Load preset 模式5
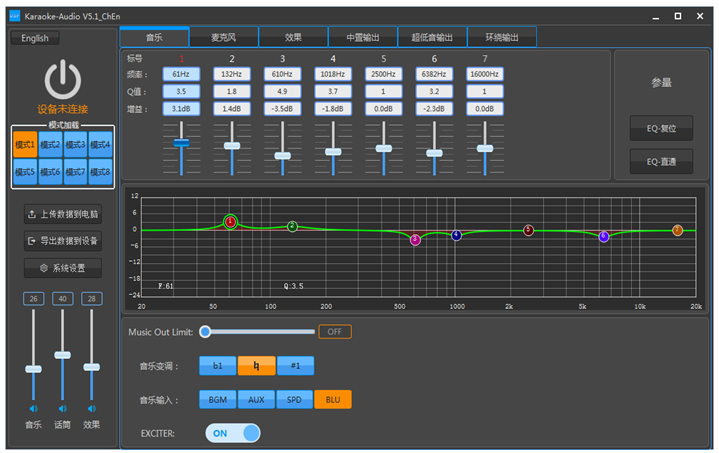This screenshot has width=719, height=453. (x=25, y=172)
